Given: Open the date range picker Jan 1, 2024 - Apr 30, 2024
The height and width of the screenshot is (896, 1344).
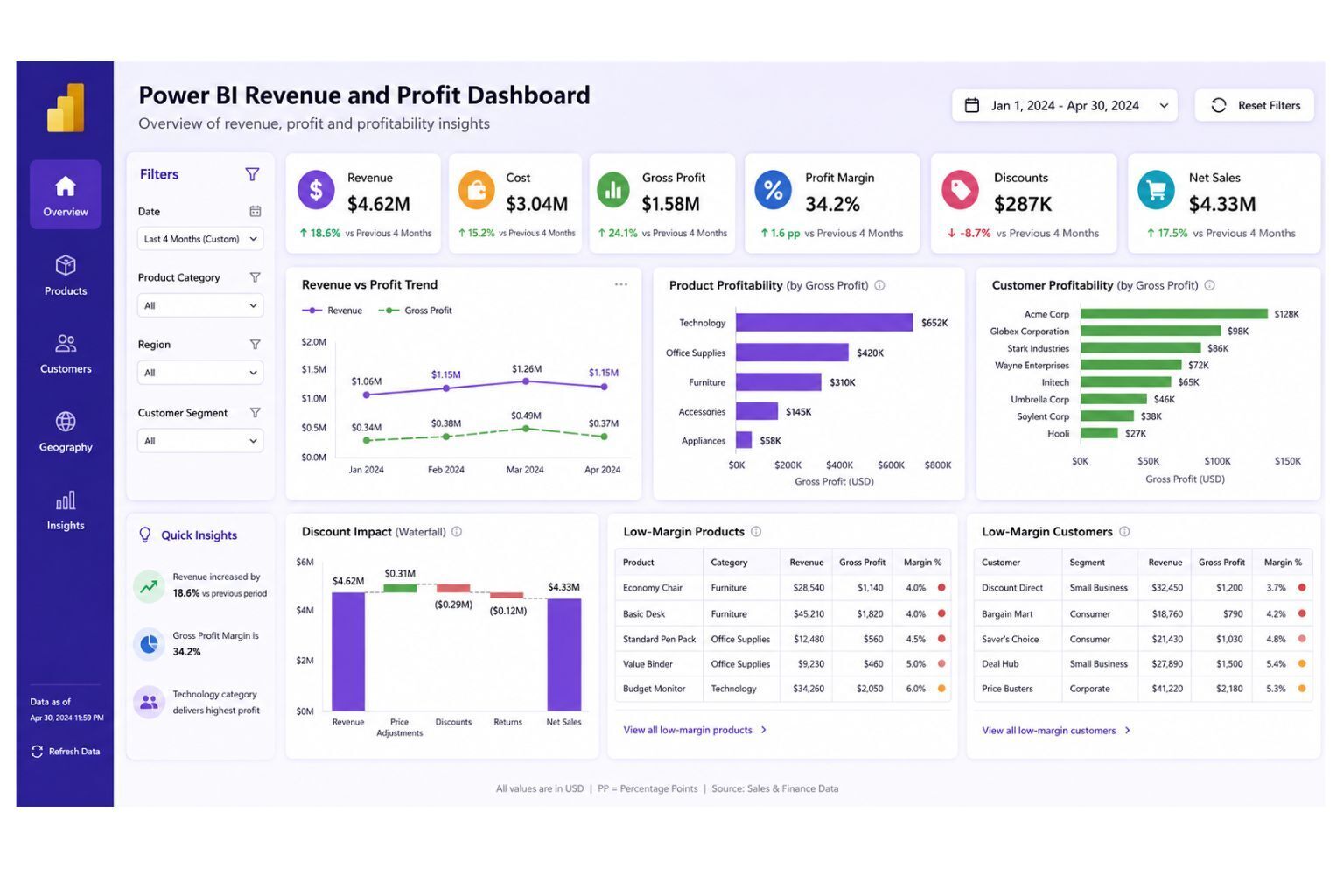Looking at the screenshot, I should click(1065, 106).
